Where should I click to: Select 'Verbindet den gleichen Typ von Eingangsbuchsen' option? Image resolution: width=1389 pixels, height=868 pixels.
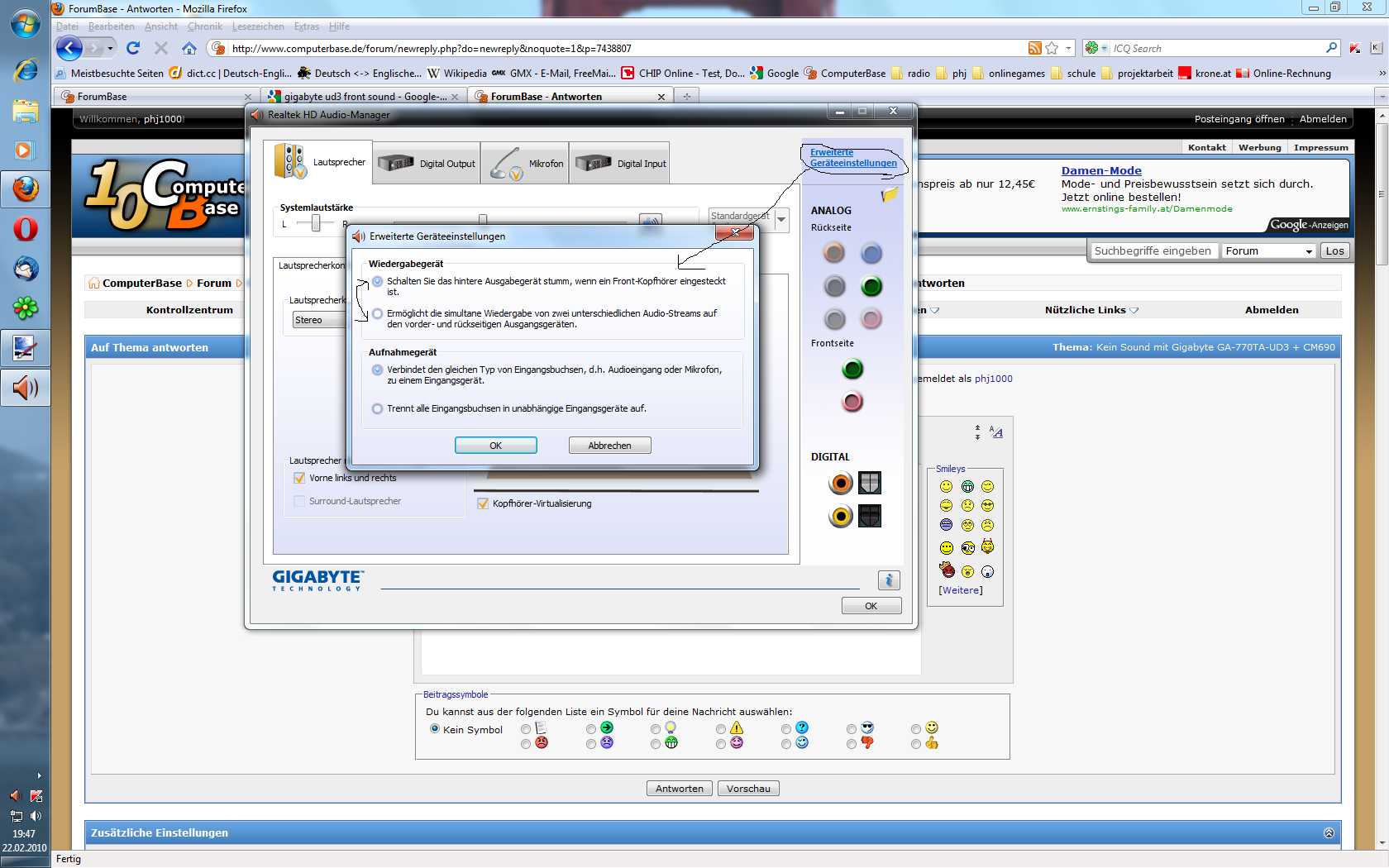click(378, 370)
